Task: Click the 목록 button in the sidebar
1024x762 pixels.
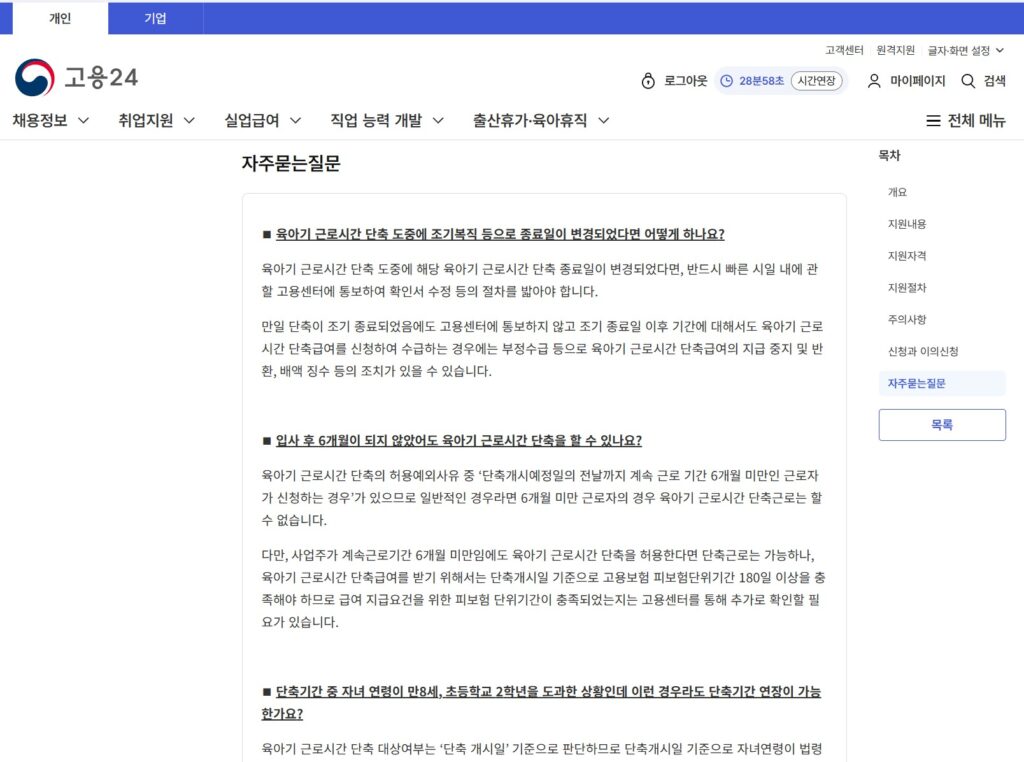Action: (941, 424)
